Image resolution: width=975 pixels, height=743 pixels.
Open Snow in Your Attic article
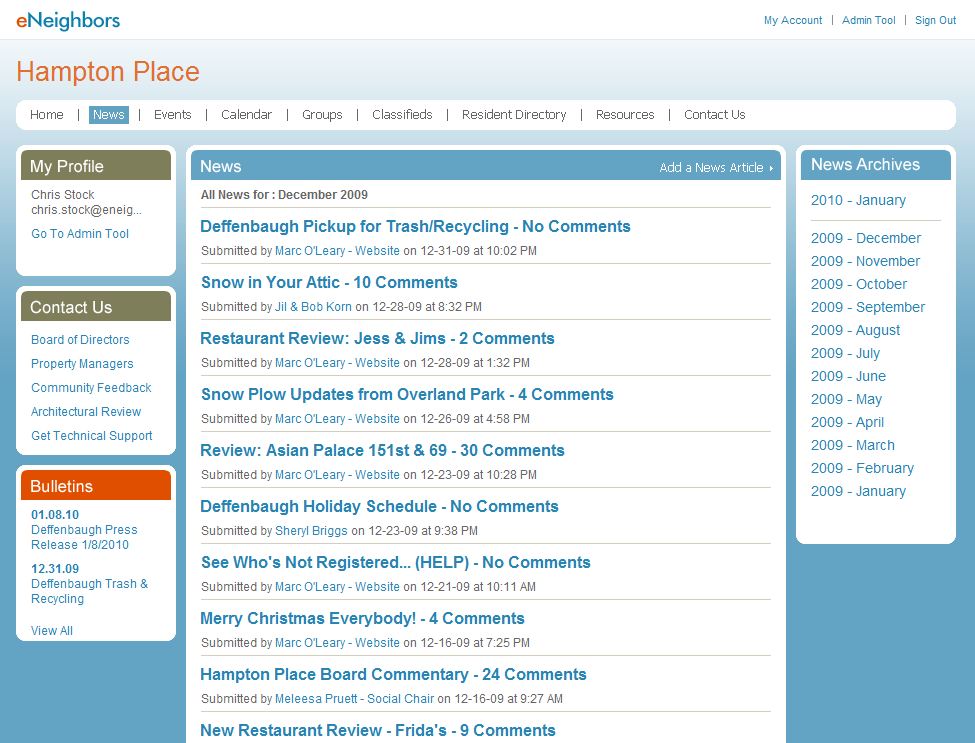coord(329,283)
